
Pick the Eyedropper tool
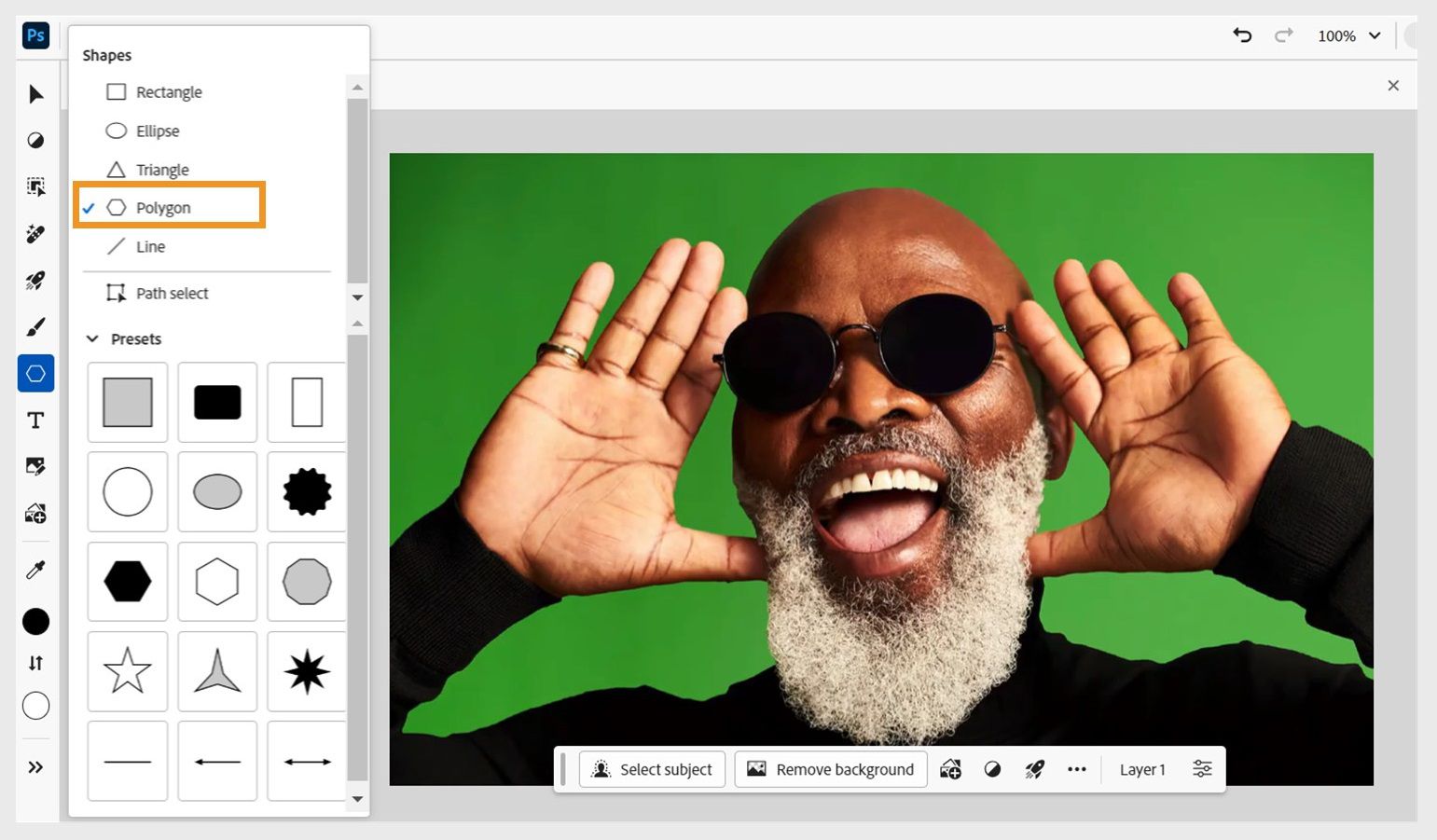[x=35, y=570]
